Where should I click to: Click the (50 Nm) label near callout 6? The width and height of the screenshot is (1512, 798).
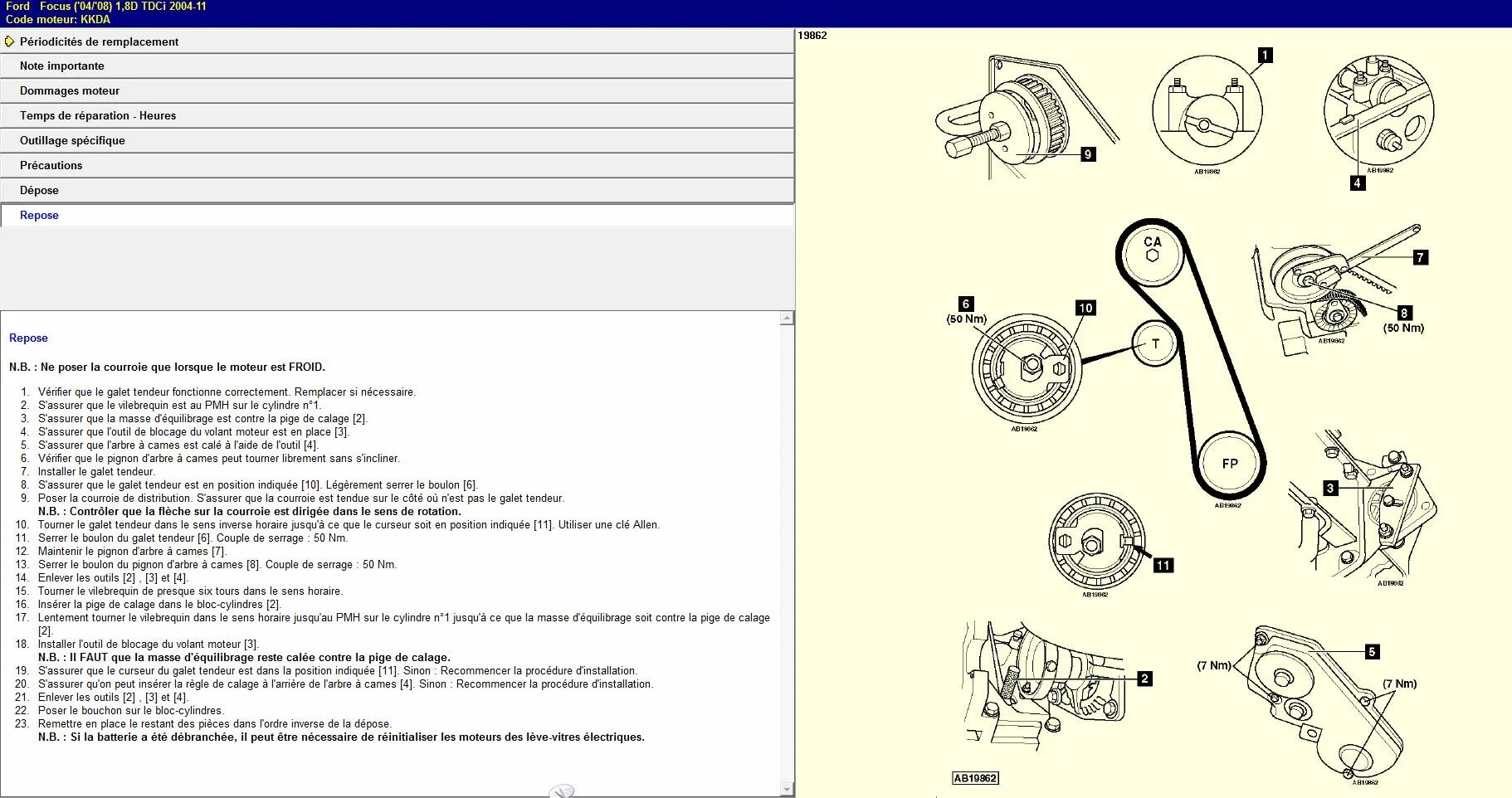click(967, 319)
